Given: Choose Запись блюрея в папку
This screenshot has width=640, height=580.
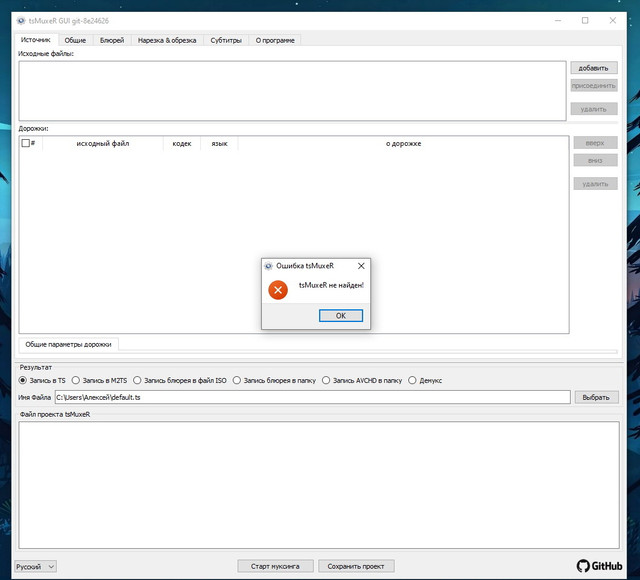Looking at the screenshot, I should click(x=274, y=380).
